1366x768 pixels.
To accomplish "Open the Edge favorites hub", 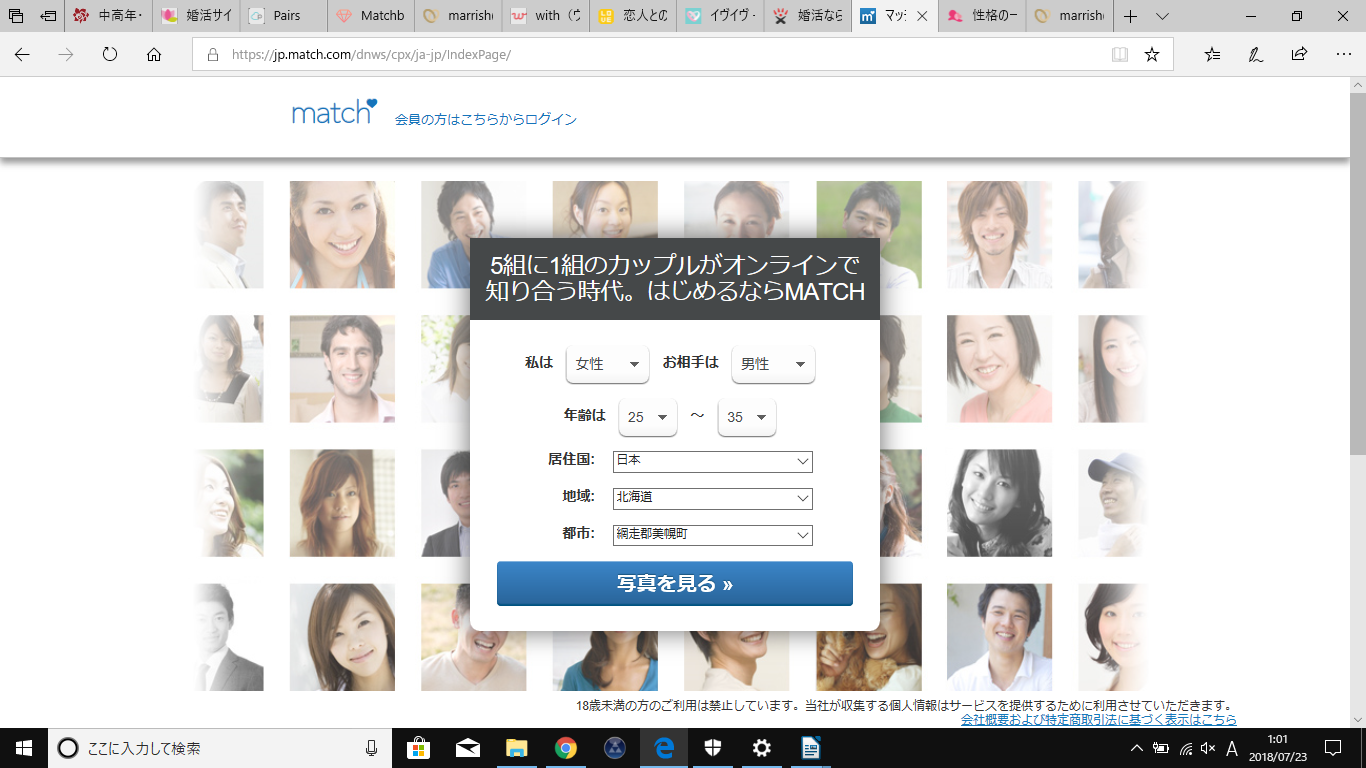I will [1212, 55].
